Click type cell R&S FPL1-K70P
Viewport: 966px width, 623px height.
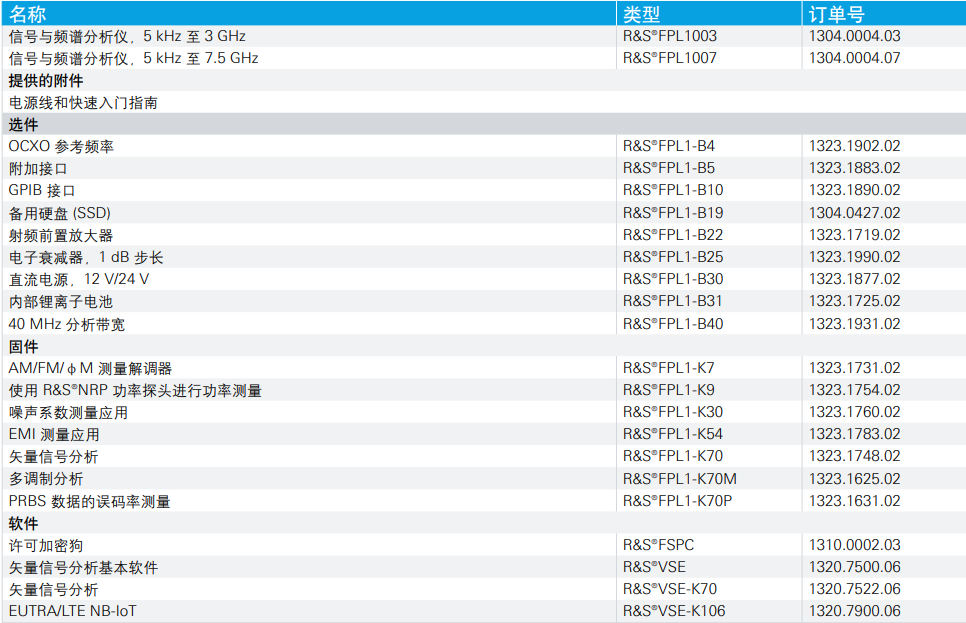point(678,502)
